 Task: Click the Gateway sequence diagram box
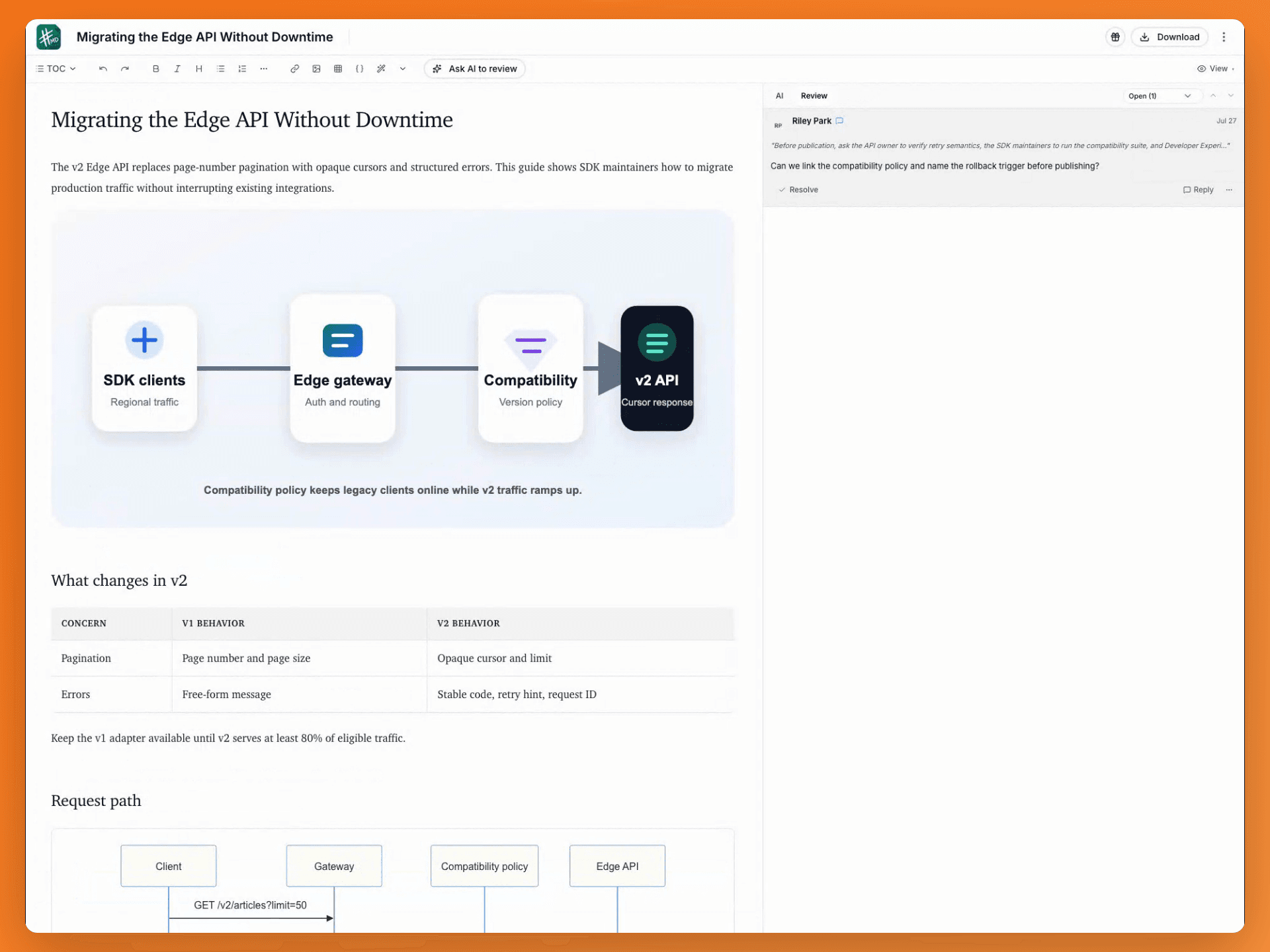tap(334, 866)
